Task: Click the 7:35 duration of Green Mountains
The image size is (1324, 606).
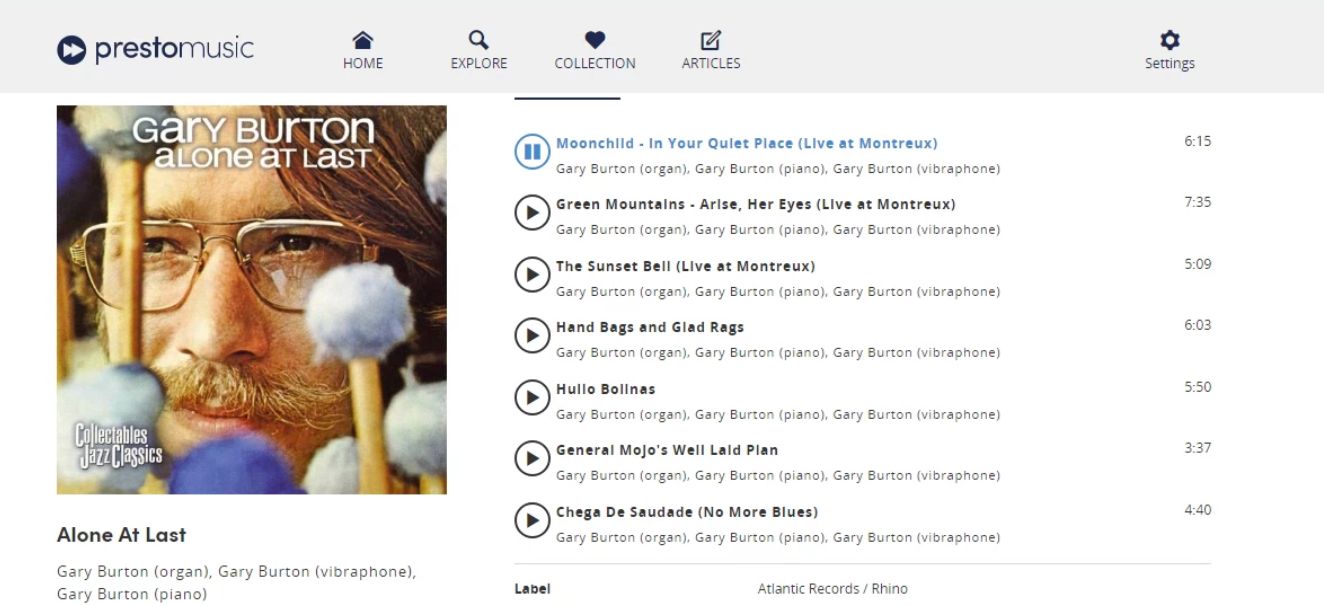Action: click(1198, 202)
